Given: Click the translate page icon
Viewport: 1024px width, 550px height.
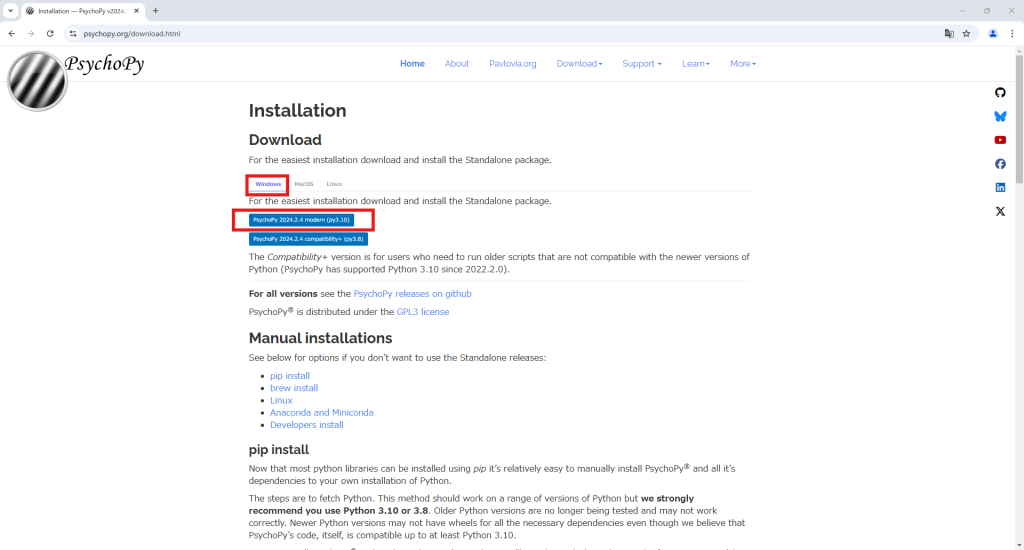Looking at the screenshot, I should (949, 33).
